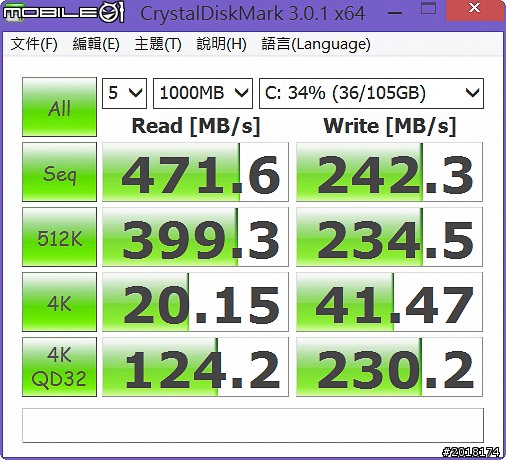Start the 4K QD32 test
The height and width of the screenshot is (460, 506).
click(59, 367)
